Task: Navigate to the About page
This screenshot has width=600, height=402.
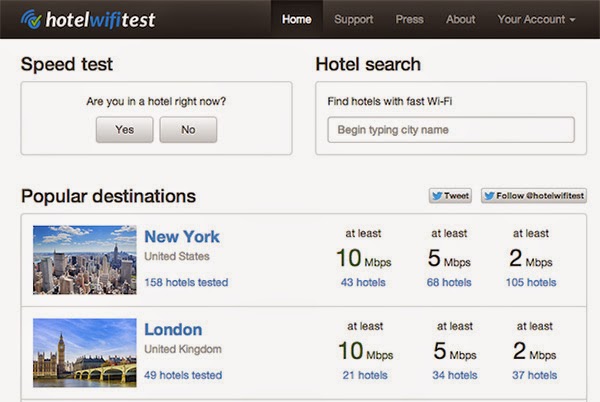Action: point(461,19)
